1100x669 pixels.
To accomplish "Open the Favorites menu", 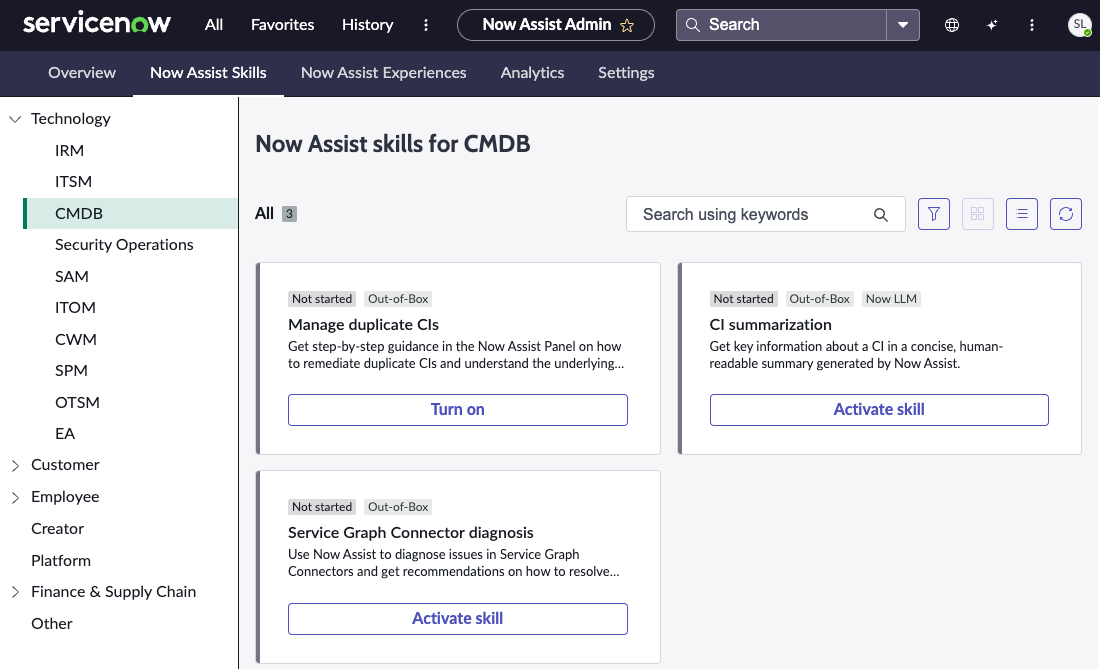I will point(283,25).
